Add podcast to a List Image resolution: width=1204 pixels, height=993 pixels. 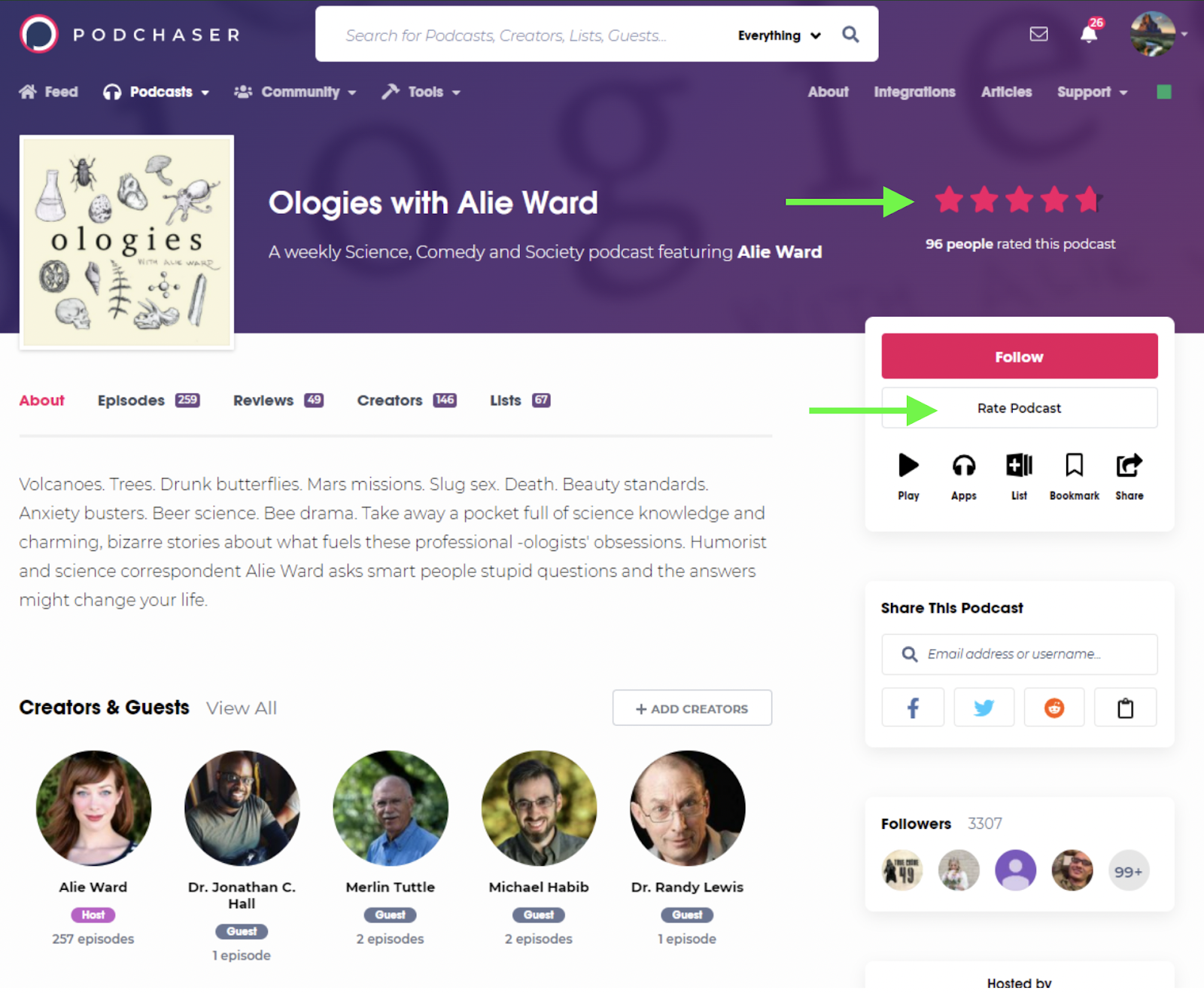point(1019,476)
